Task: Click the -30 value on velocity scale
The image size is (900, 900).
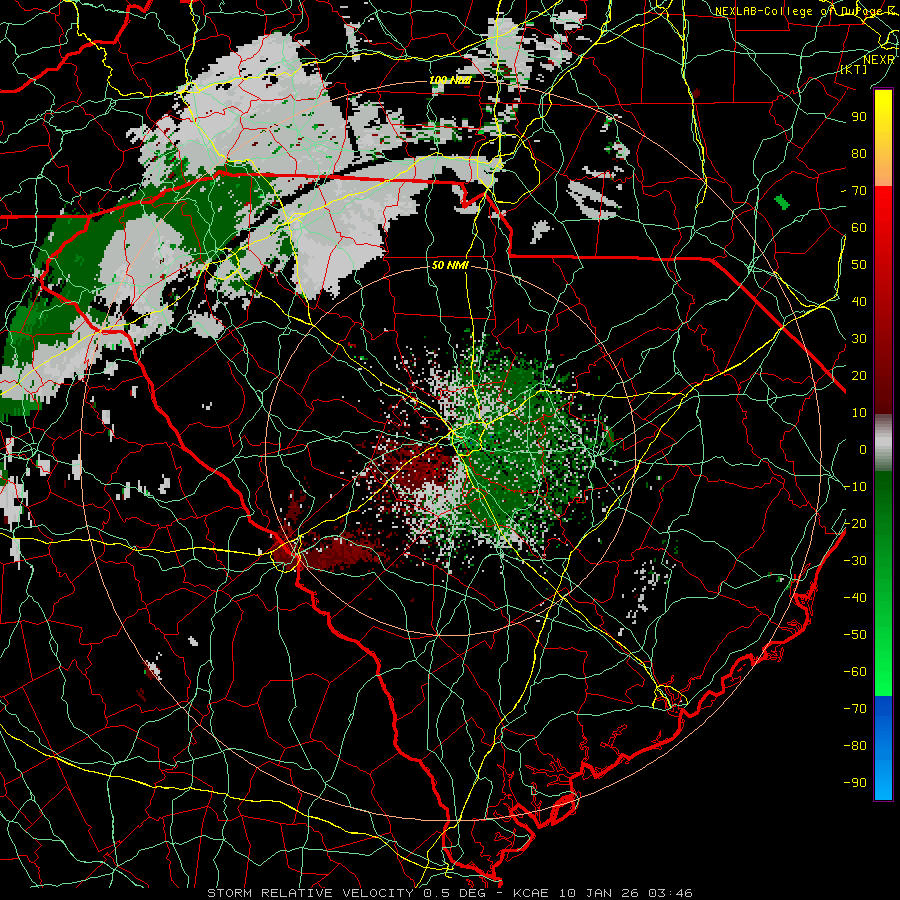Action: [x=855, y=561]
